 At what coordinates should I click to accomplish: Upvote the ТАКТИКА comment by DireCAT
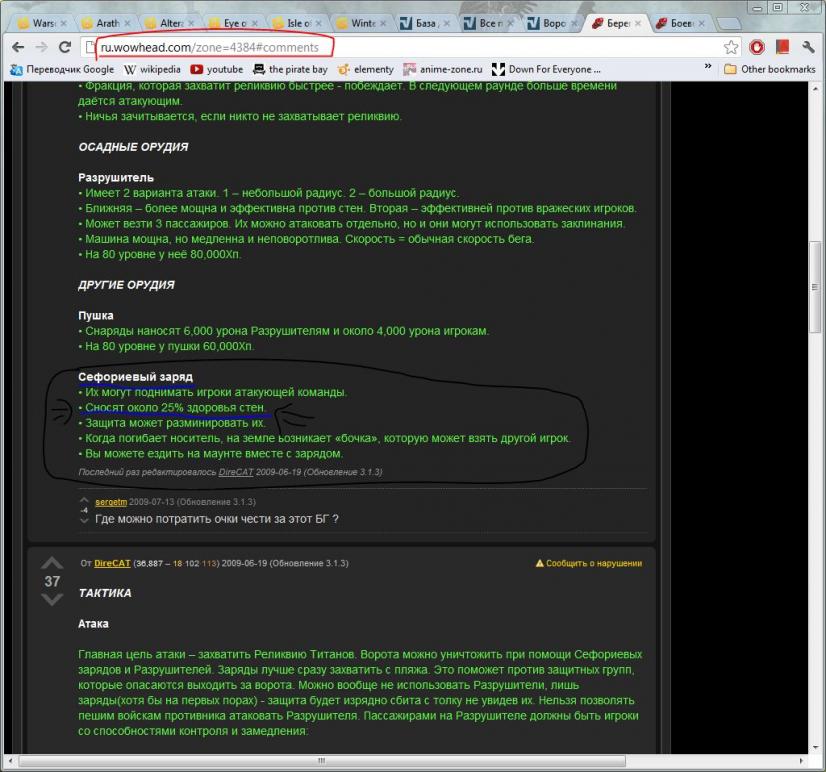coord(52,563)
